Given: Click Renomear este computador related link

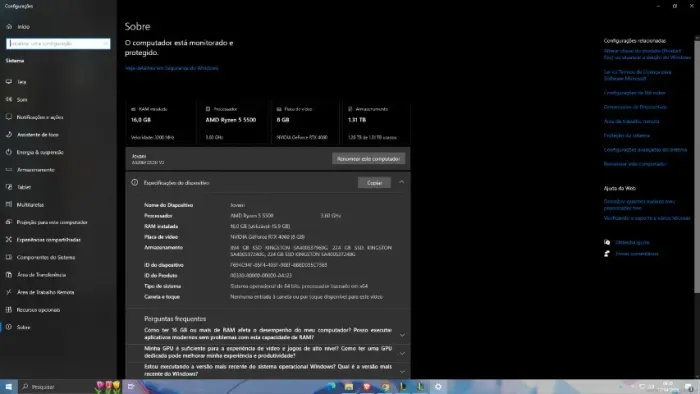Looking at the screenshot, I should point(635,164).
